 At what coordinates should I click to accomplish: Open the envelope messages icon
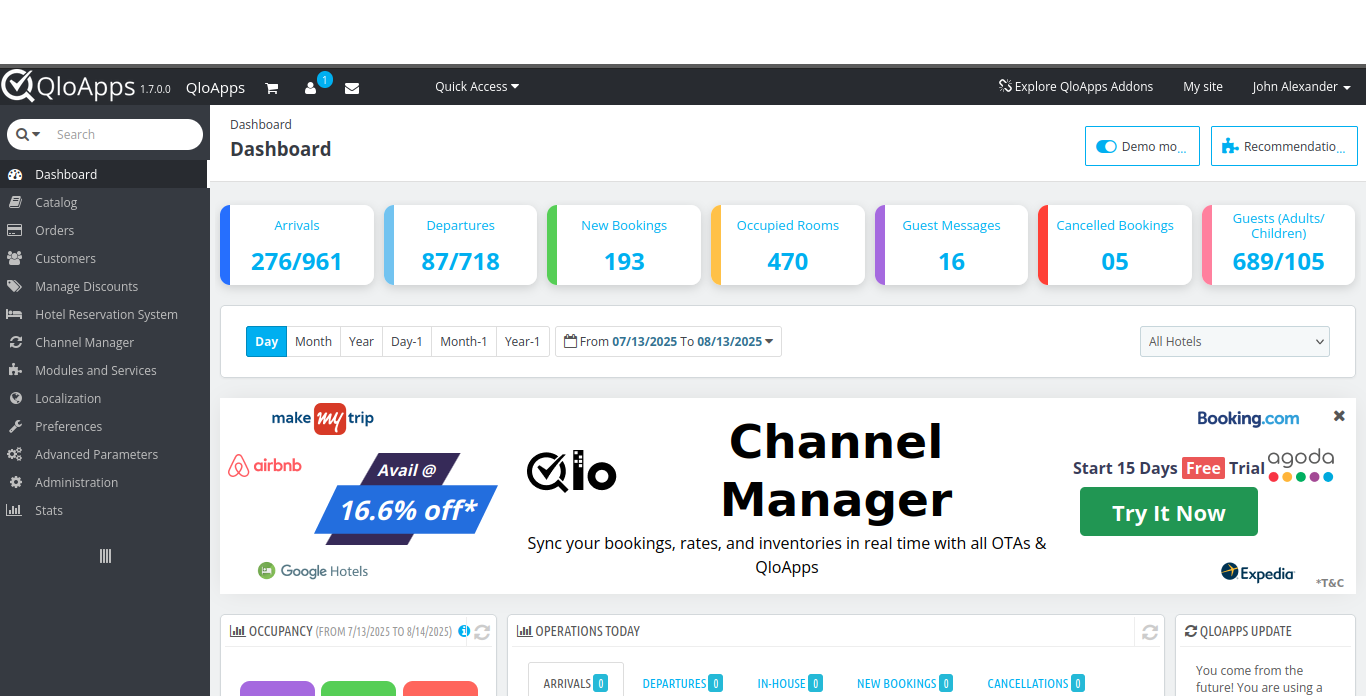tap(352, 88)
